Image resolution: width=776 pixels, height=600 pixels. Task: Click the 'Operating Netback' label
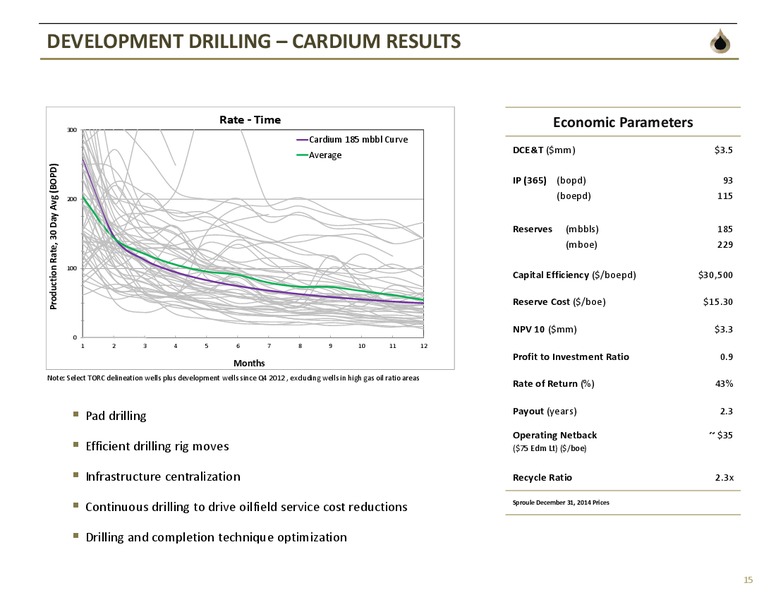[x=555, y=435]
